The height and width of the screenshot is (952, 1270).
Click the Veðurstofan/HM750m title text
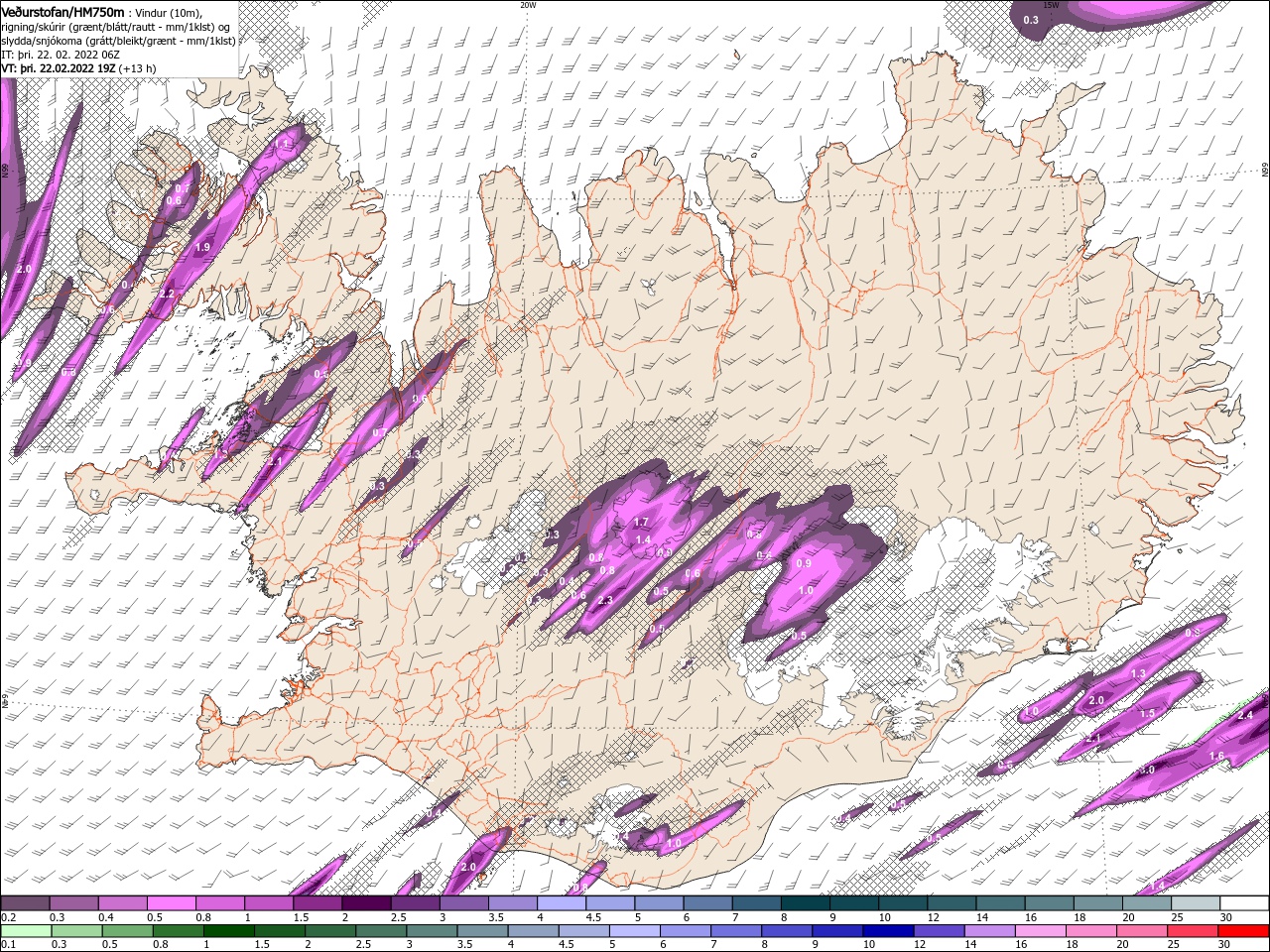coord(63,11)
